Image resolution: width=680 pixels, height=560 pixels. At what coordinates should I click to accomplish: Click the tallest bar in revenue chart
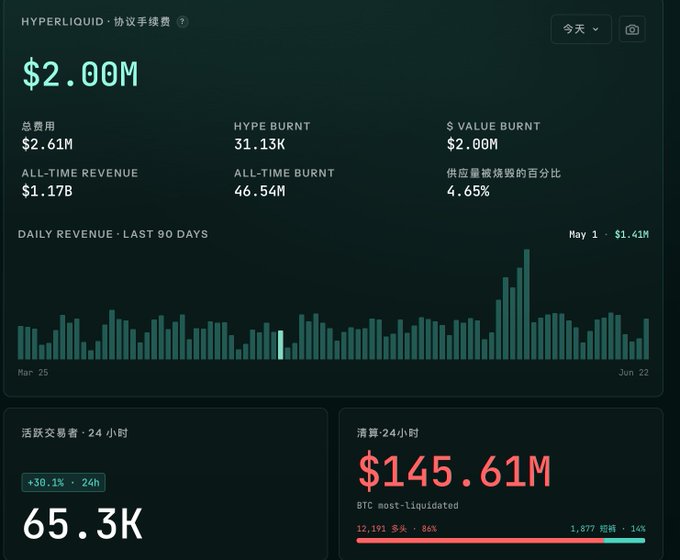(526, 304)
